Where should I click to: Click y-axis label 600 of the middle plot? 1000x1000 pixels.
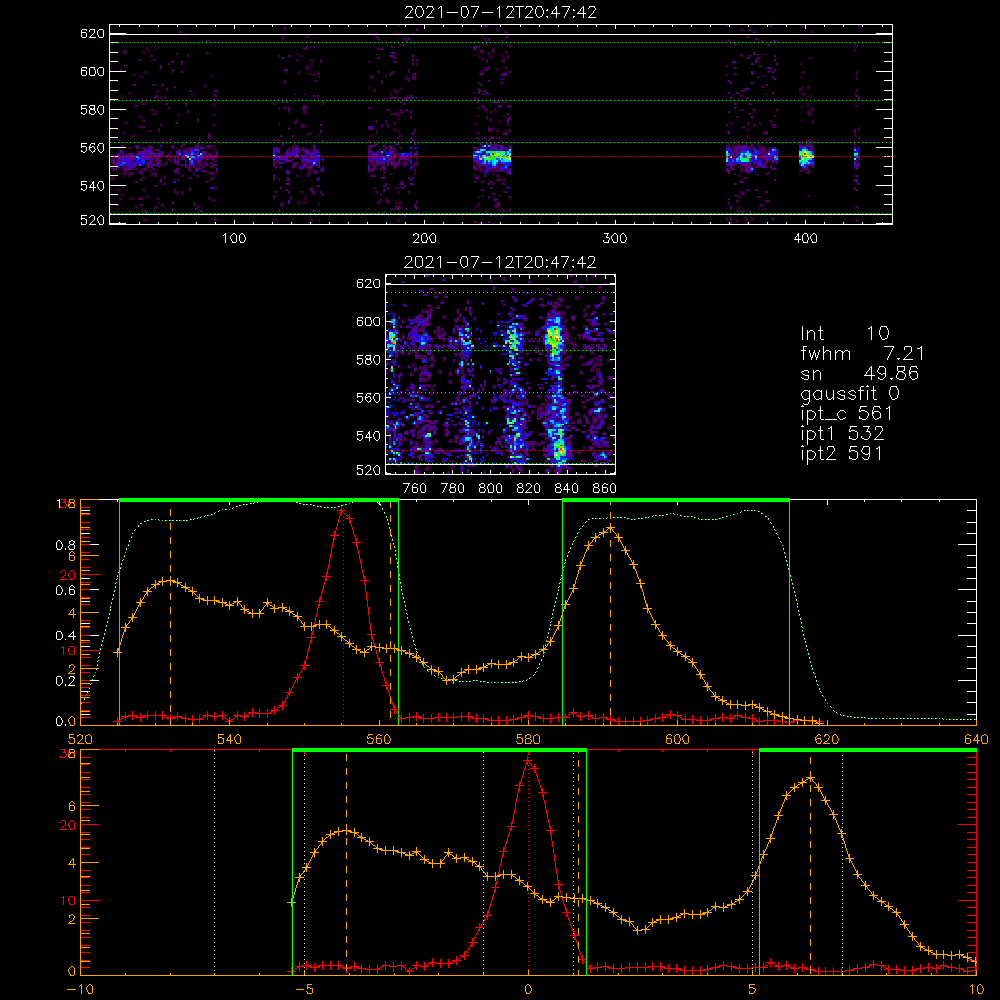click(368, 321)
